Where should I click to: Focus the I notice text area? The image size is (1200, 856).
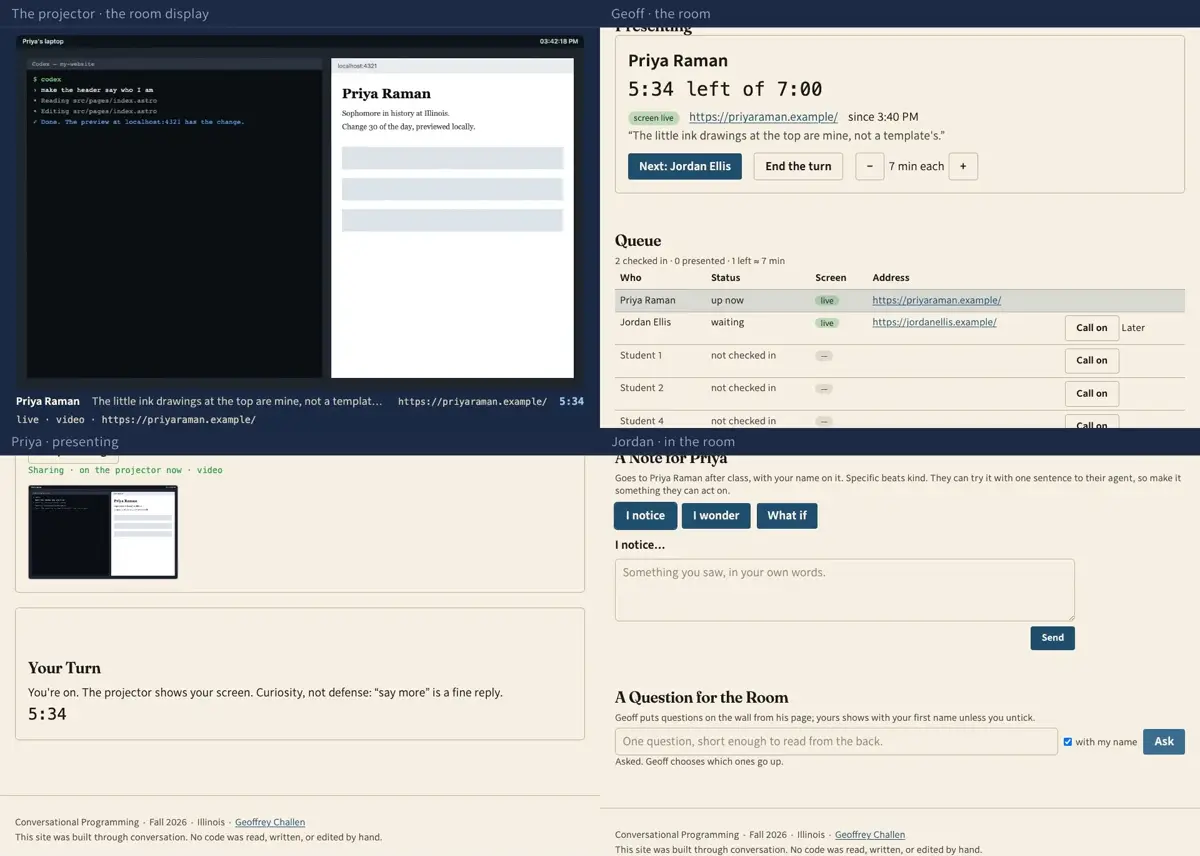coord(845,590)
